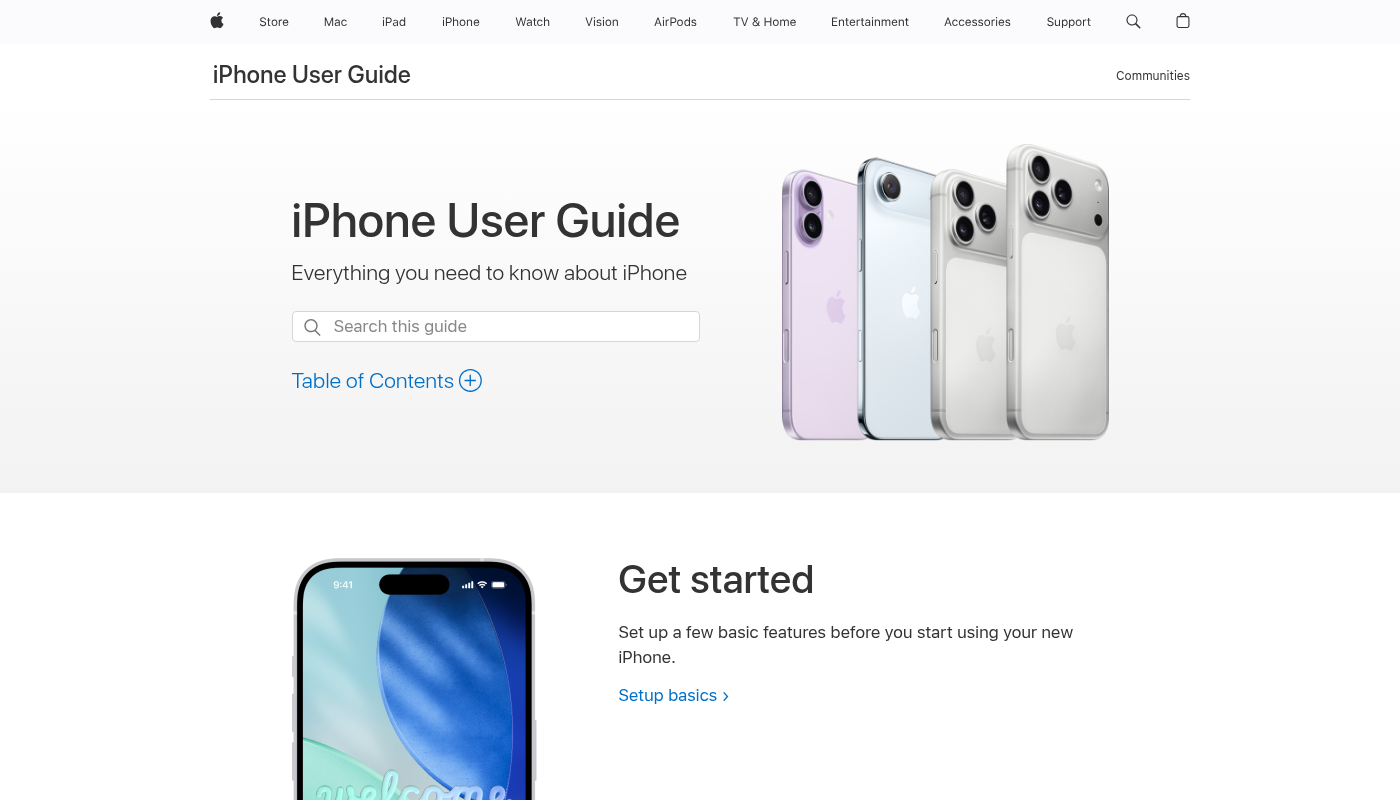The height and width of the screenshot is (800, 1400).
Task: Open the TV & Home menu
Action: 765,22
